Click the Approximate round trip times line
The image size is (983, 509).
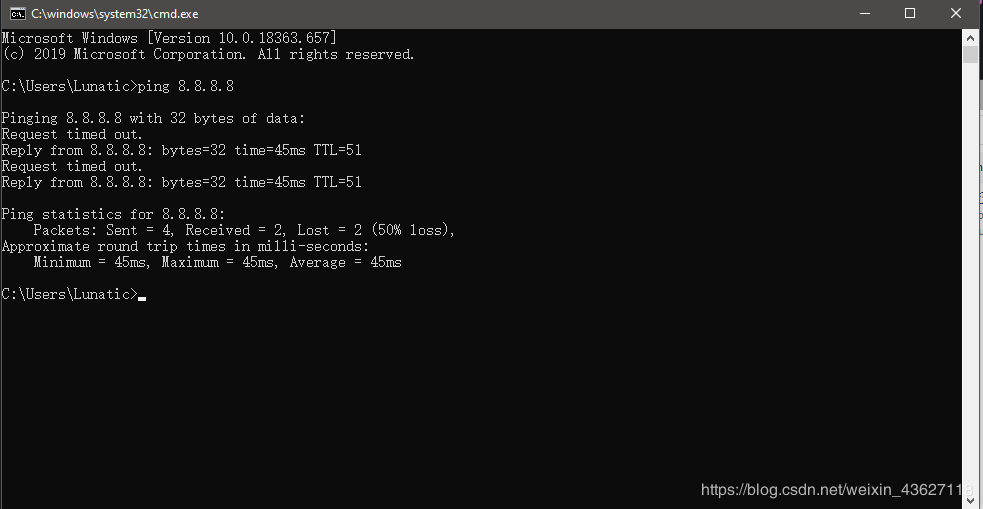(x=186, y=246)
